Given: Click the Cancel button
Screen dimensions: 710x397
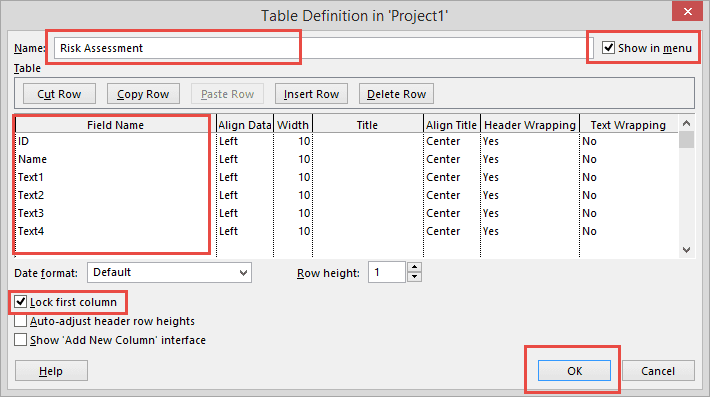Looking at the screenshot, I should (658, 371).
